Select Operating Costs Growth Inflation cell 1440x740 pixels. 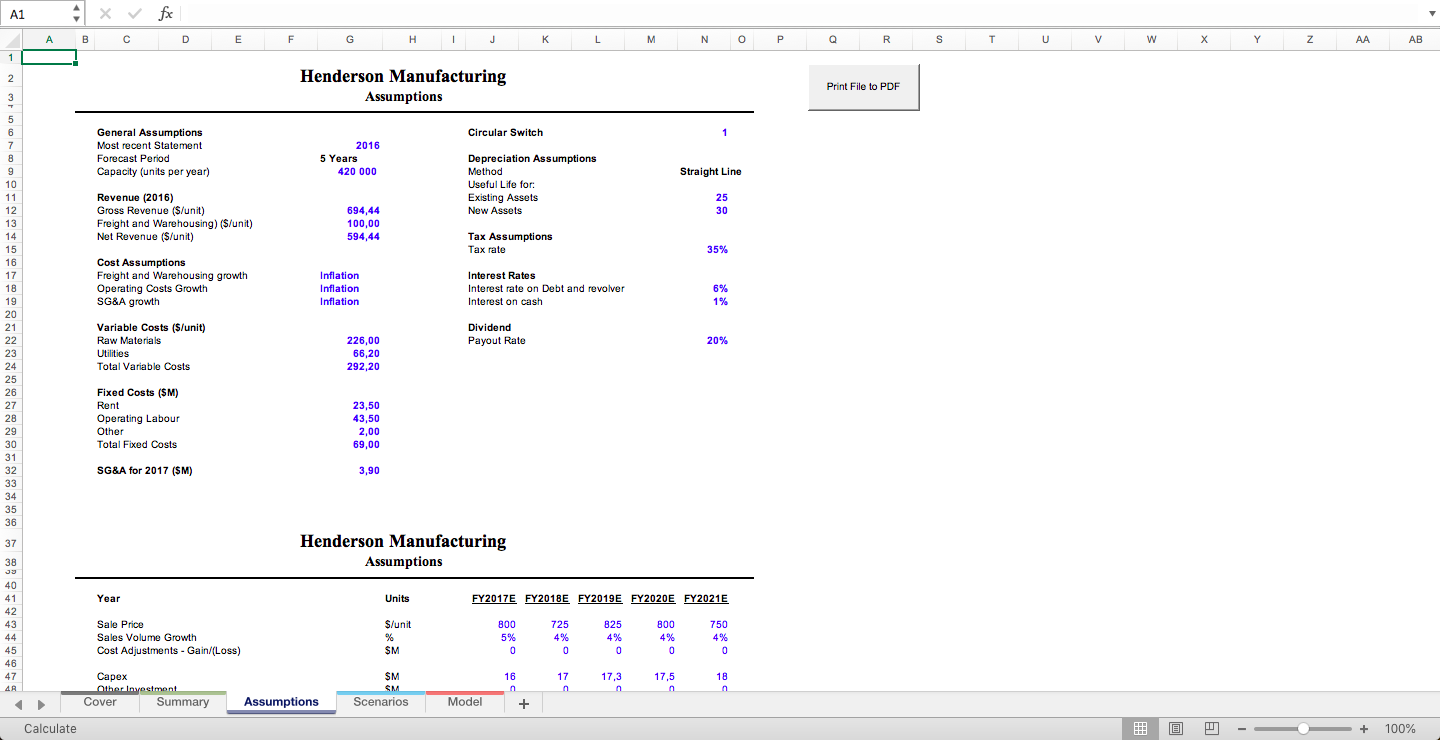(340, 289)
